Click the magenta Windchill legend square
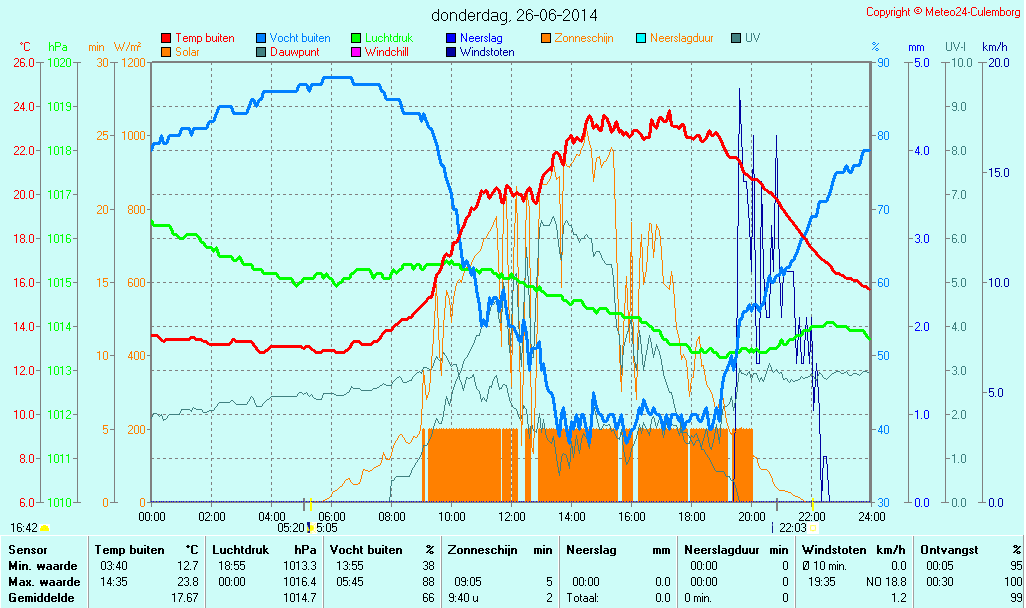 [356, 52]
